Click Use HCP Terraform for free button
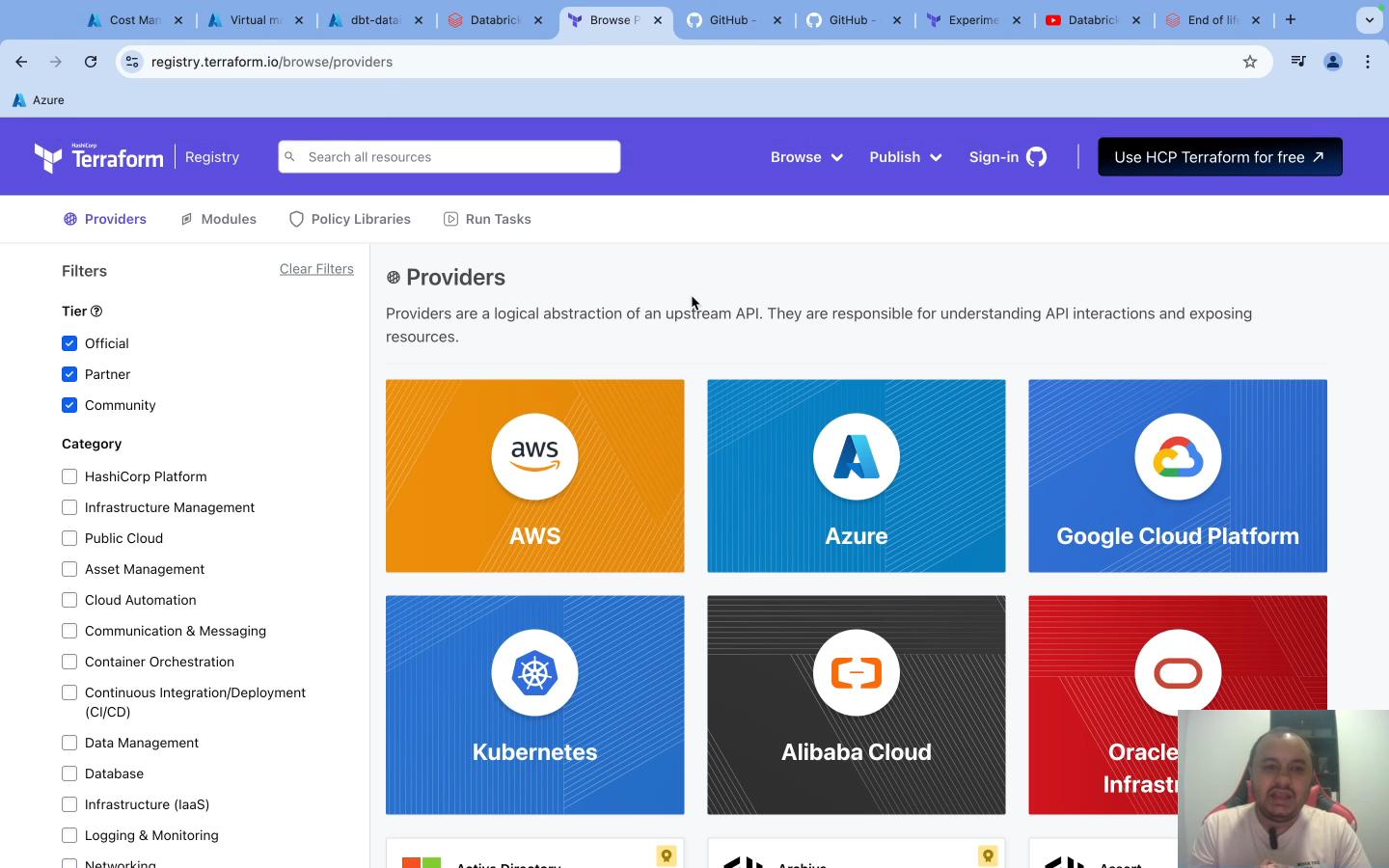The height and width of the screenshot is (868, 1389). pos(1220,157)
